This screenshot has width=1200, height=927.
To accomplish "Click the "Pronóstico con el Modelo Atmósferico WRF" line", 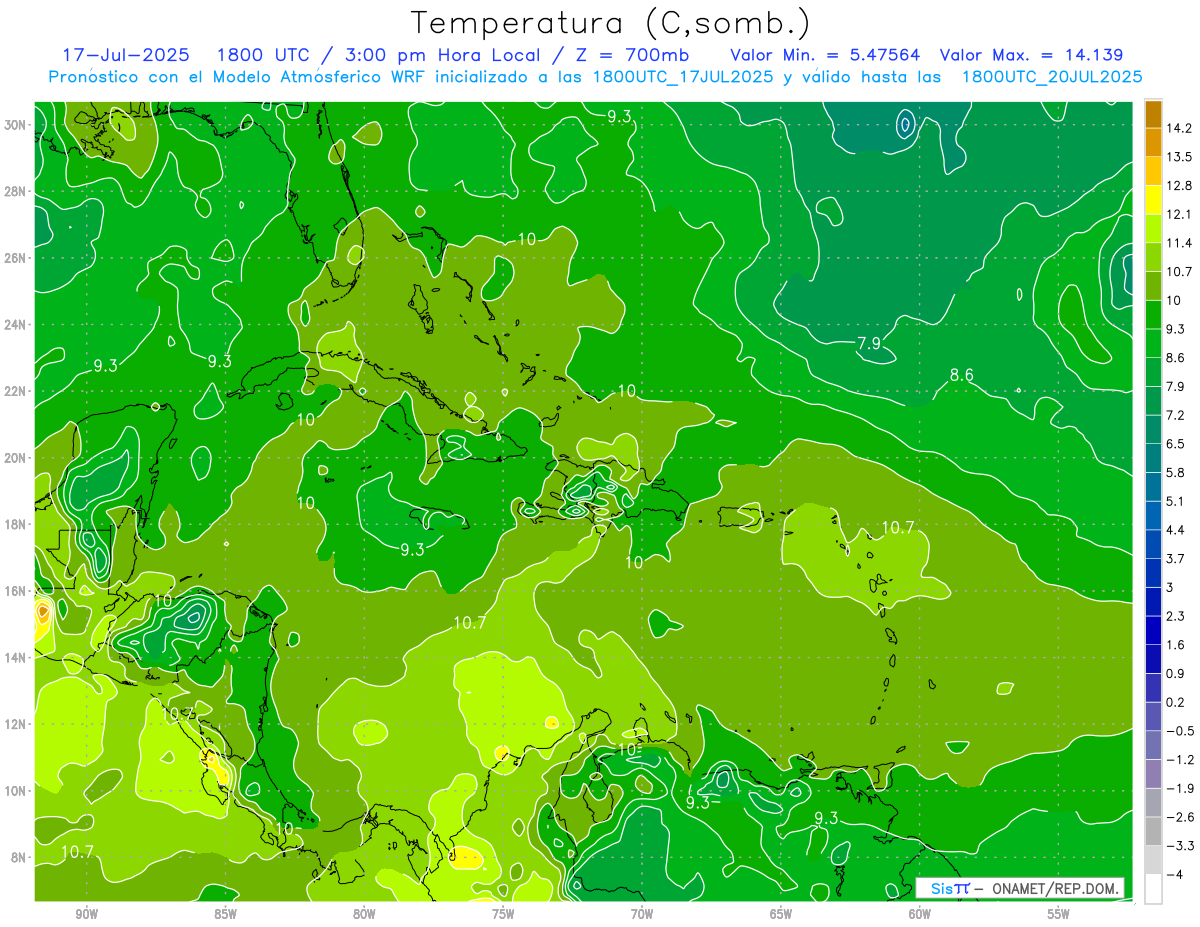I will coord(595,77).
